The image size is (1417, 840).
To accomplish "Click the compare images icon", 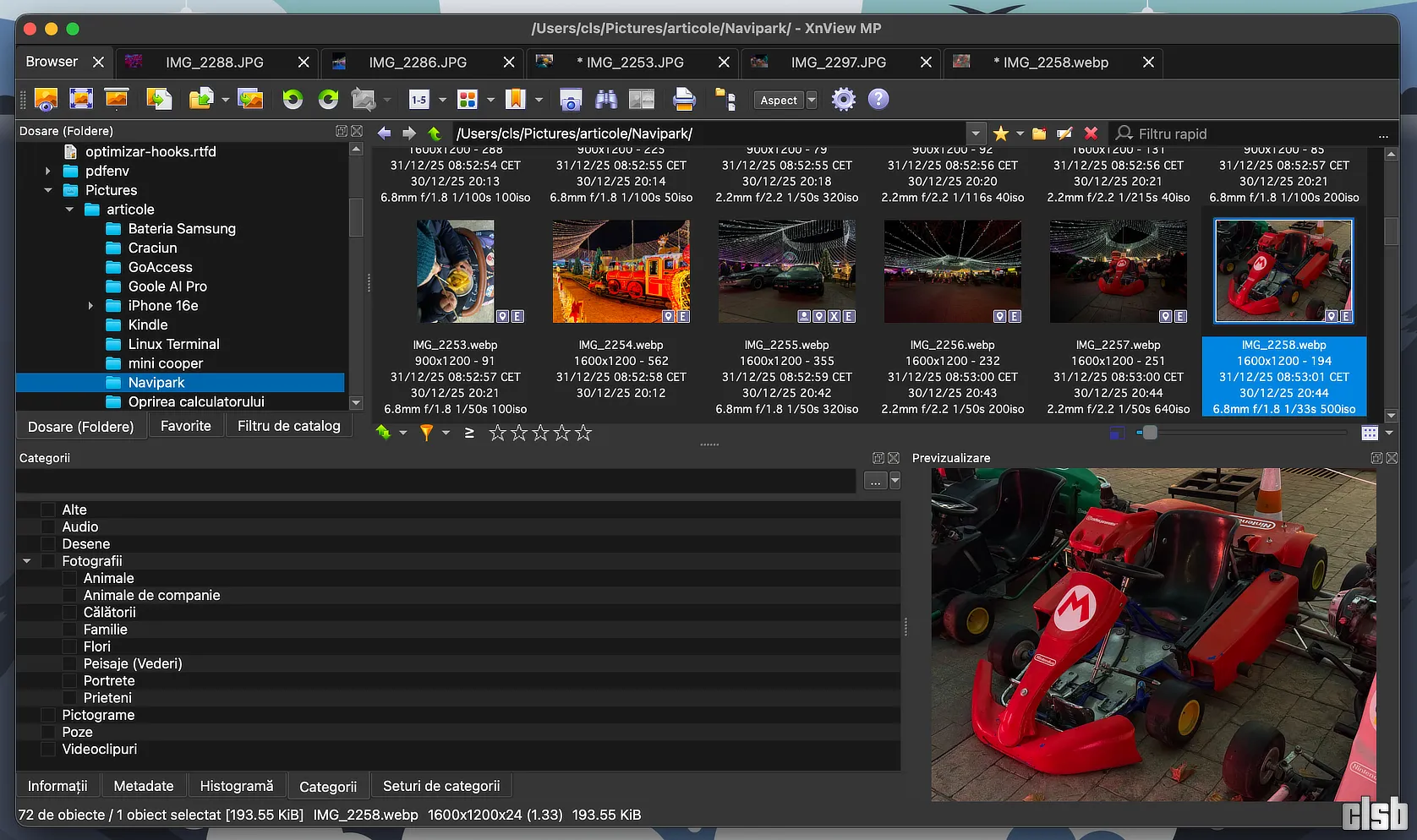I will click(x=642, y=100).
